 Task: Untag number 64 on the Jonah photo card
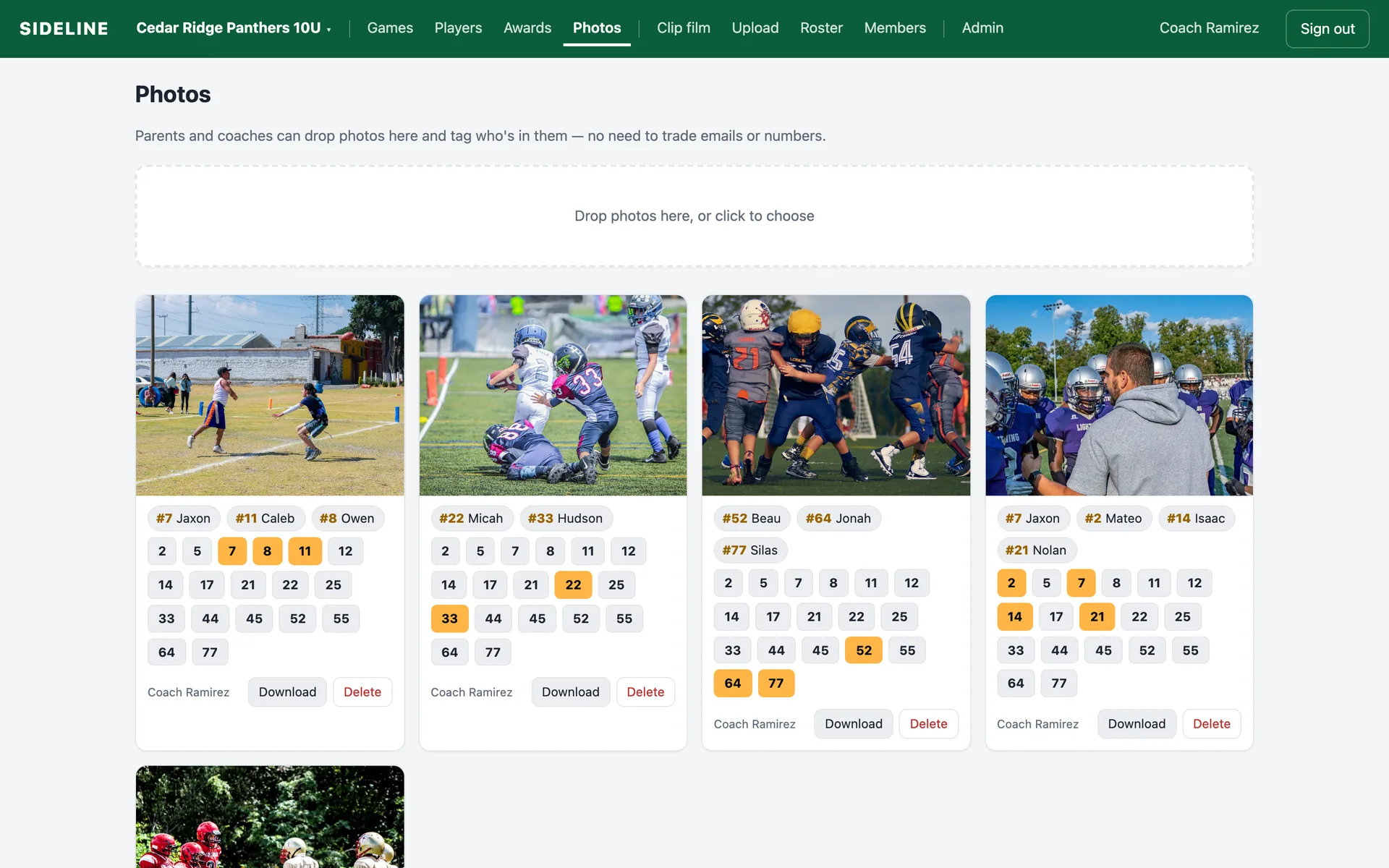tap(733, 684)
